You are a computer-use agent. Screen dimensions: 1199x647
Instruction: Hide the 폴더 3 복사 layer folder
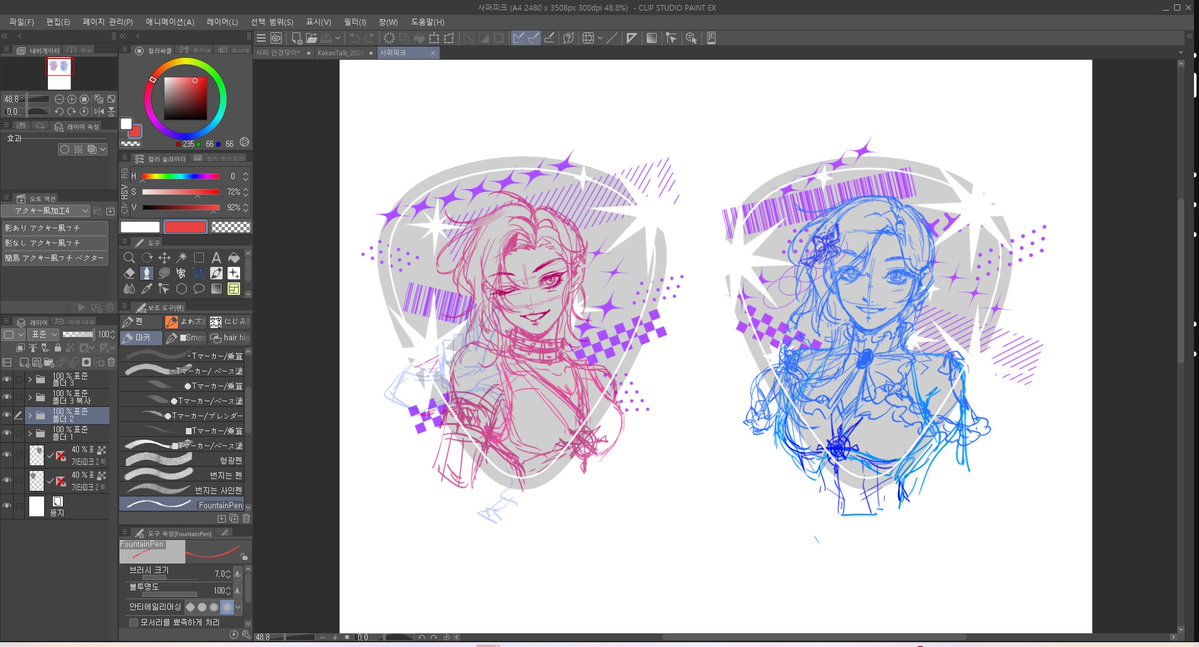[7, 397]
